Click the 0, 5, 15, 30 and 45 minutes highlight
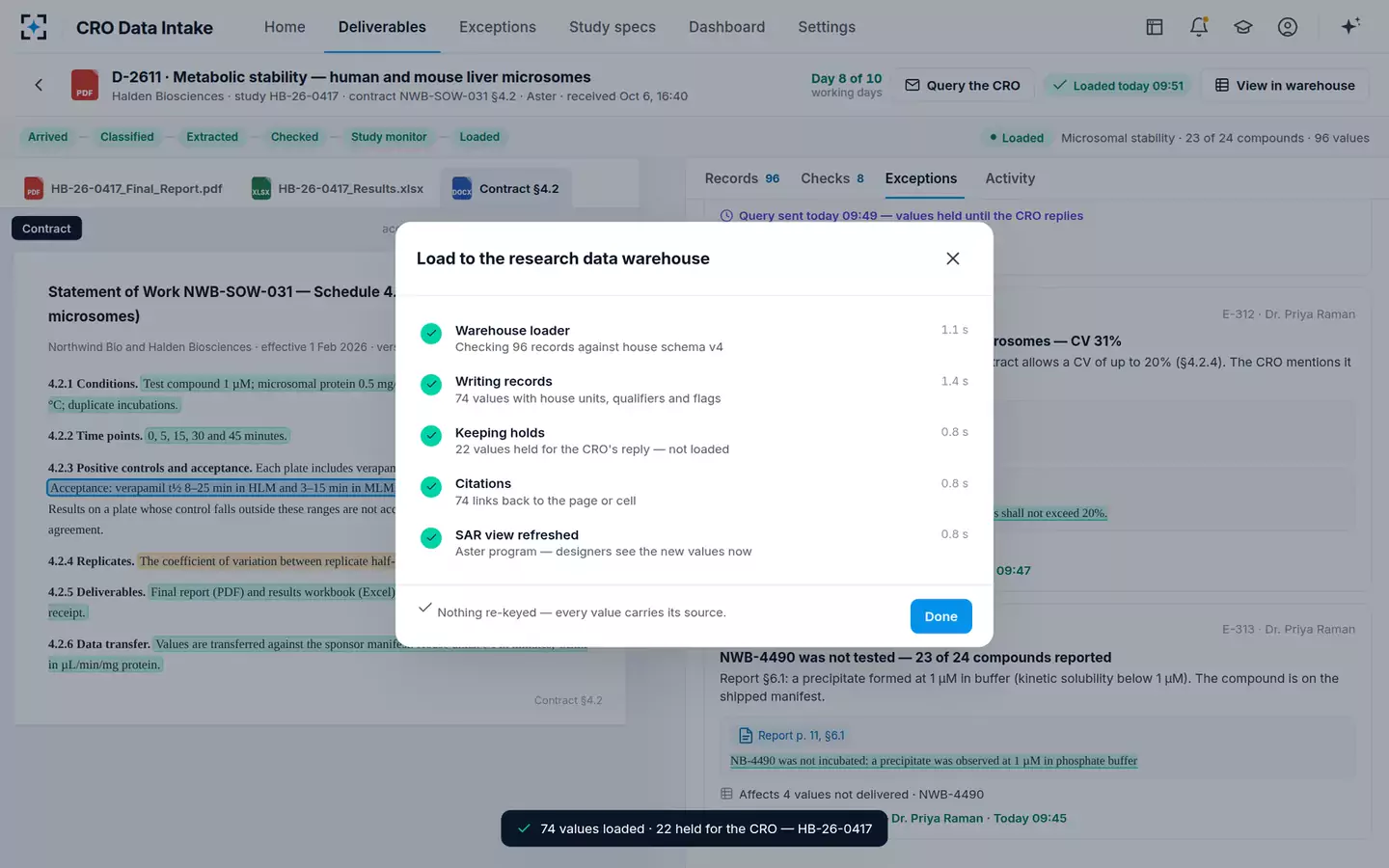The width and height of the screenshot is (1389, 868). [217, 436]
